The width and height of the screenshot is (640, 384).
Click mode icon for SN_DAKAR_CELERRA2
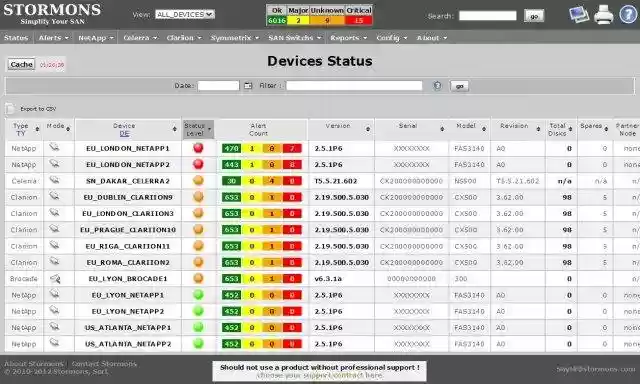(54, 180)
